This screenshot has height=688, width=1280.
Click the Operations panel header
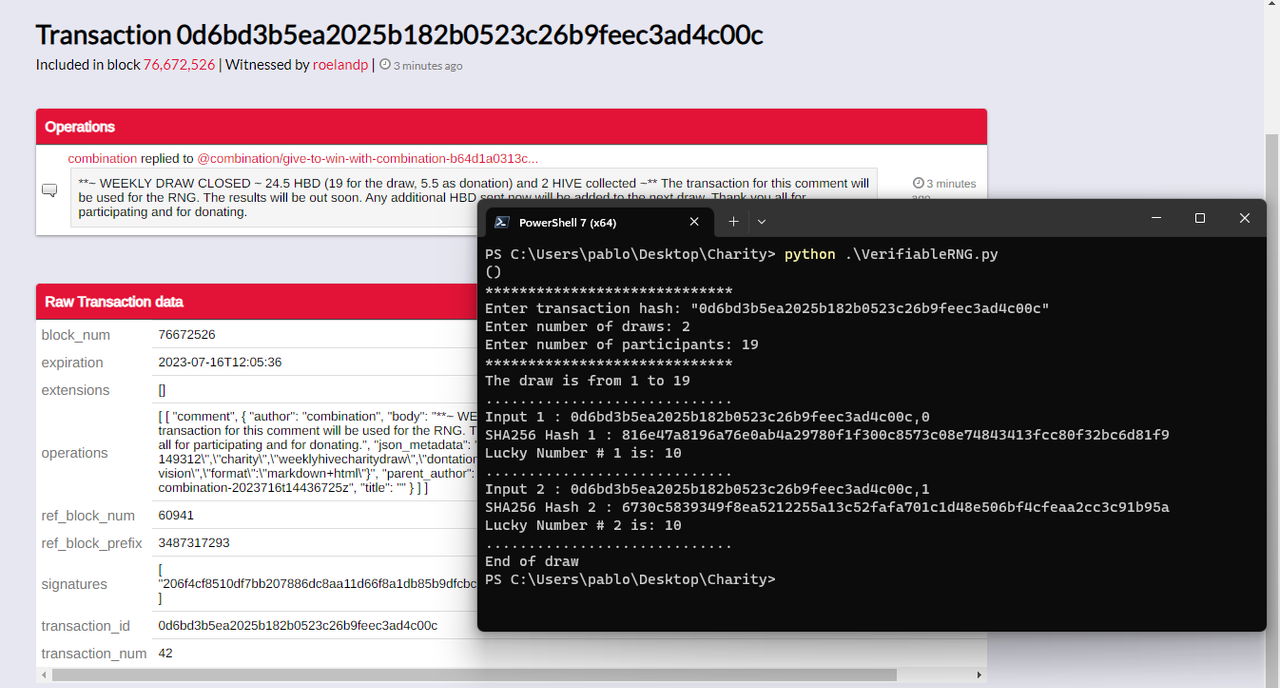pyautogui.click(x=511, y=127)
